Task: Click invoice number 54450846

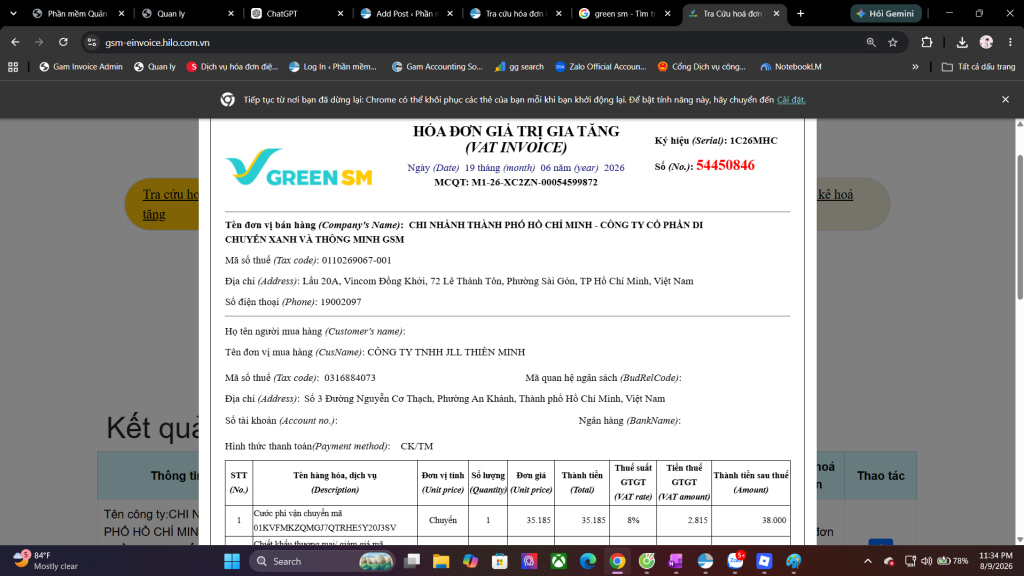Action: (x=725, y=165)
